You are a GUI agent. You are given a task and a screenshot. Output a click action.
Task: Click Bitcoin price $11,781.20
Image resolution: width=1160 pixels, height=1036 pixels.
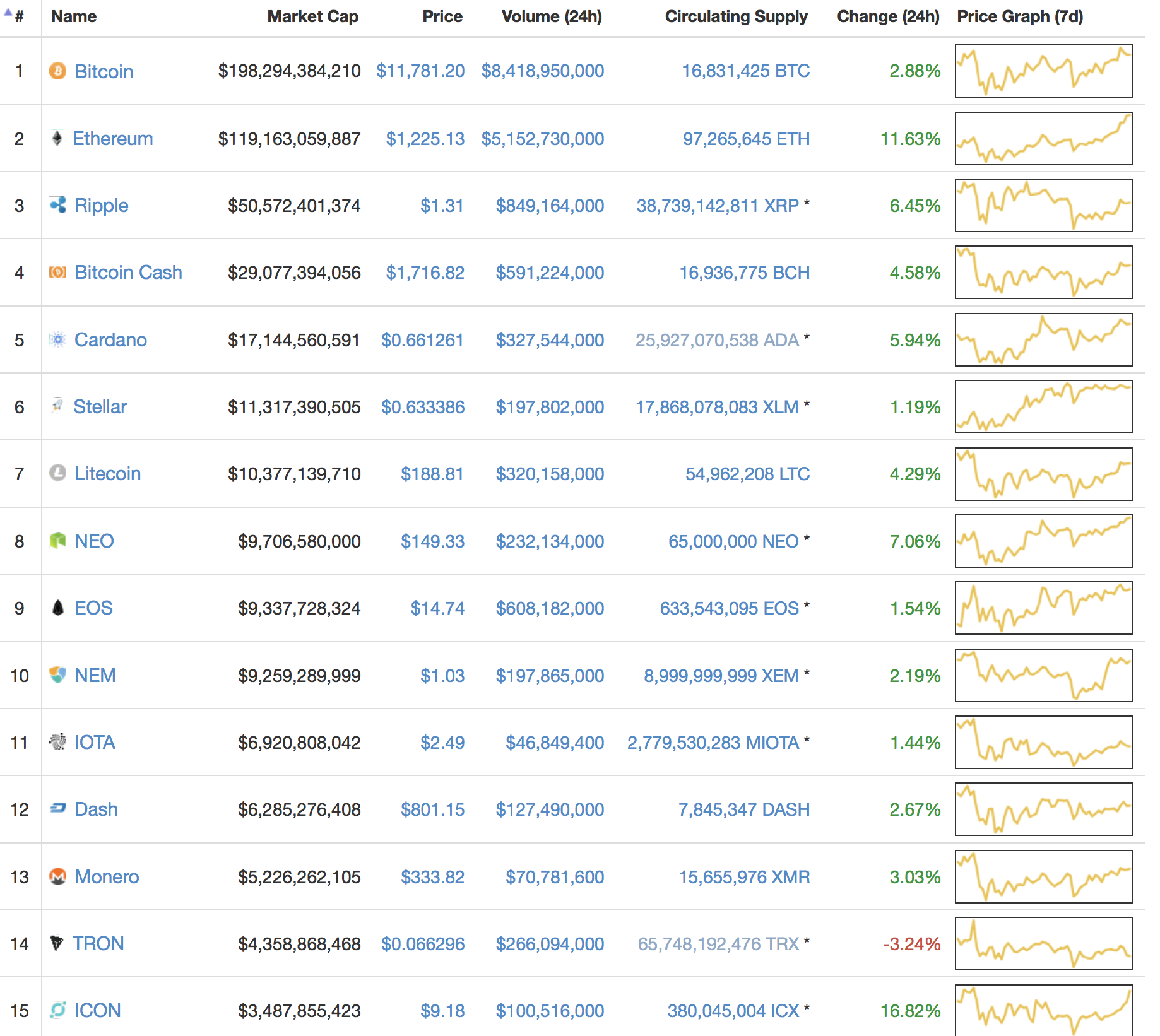point(420,71)
